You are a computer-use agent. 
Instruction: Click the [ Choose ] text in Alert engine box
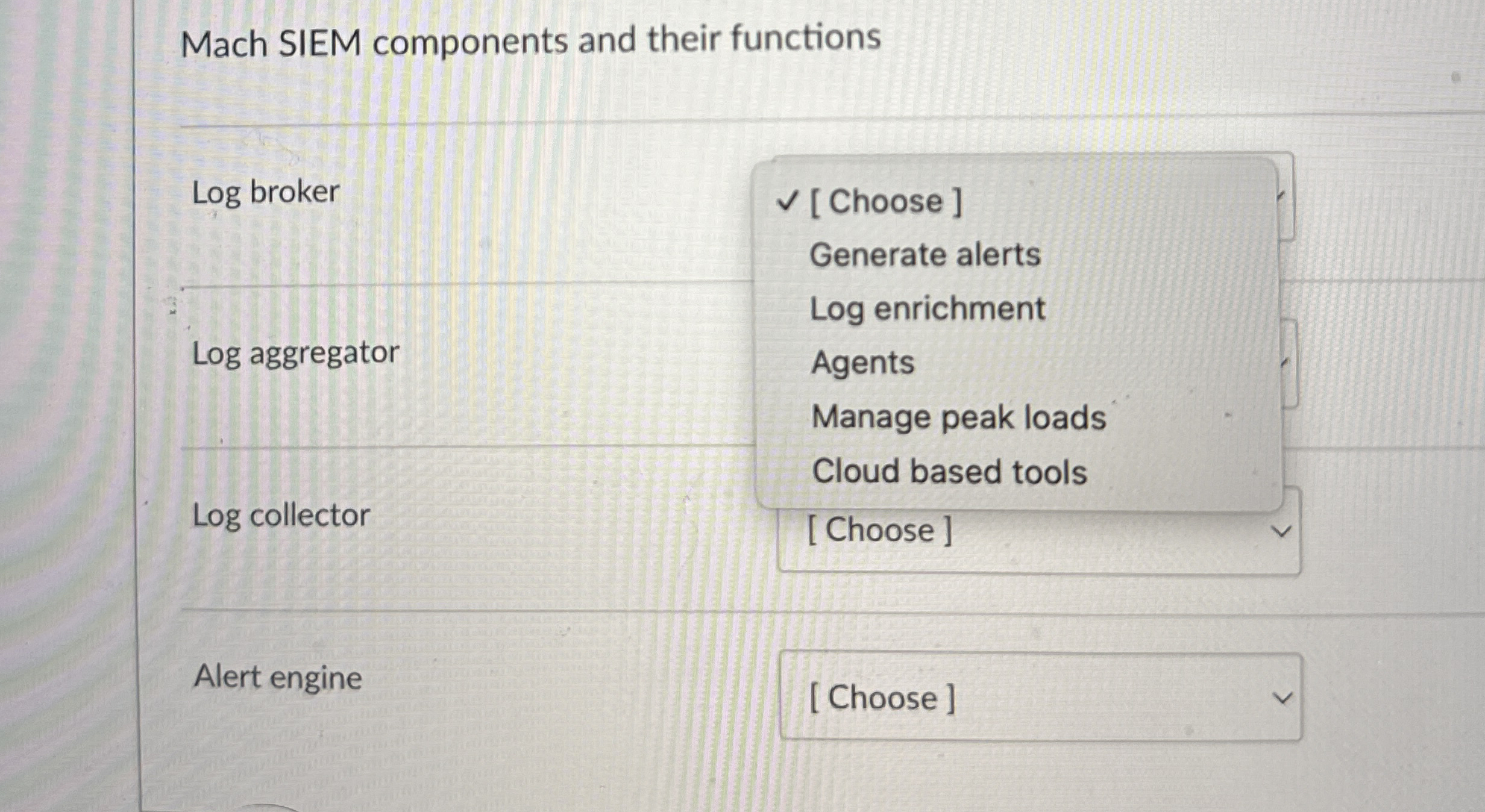tap(882, 698)
